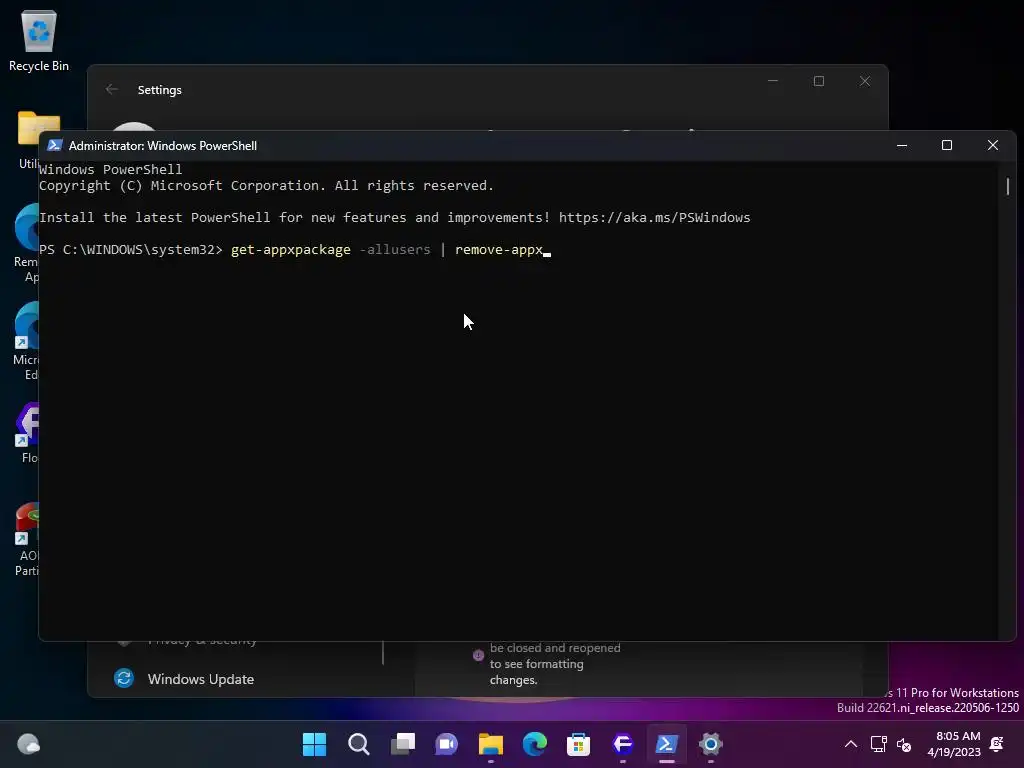Click the network icon in the system tray
The height and width of the screenshot is (768, 1024).
(x=878, y=744)
